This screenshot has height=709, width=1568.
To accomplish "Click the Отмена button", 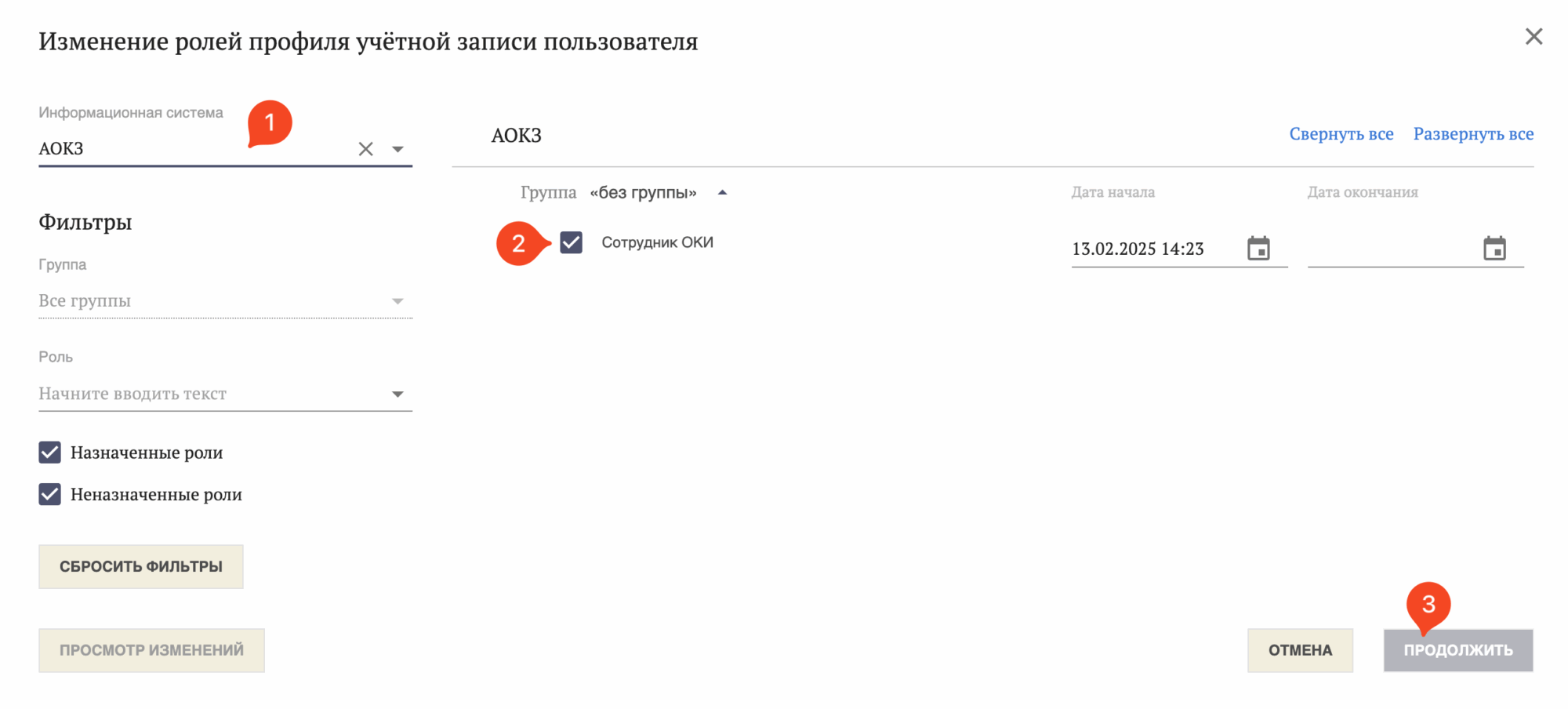I will [x=1300, y=650].
